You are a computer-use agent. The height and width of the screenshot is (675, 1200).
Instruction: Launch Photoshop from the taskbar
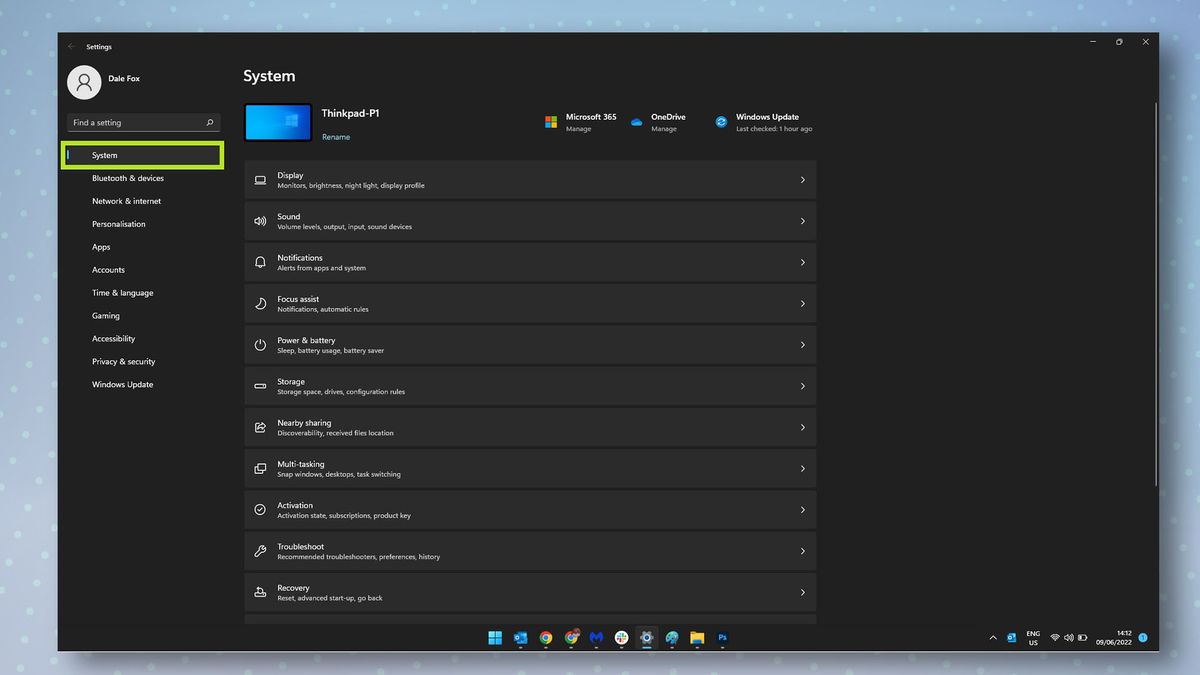click(722, 637)
